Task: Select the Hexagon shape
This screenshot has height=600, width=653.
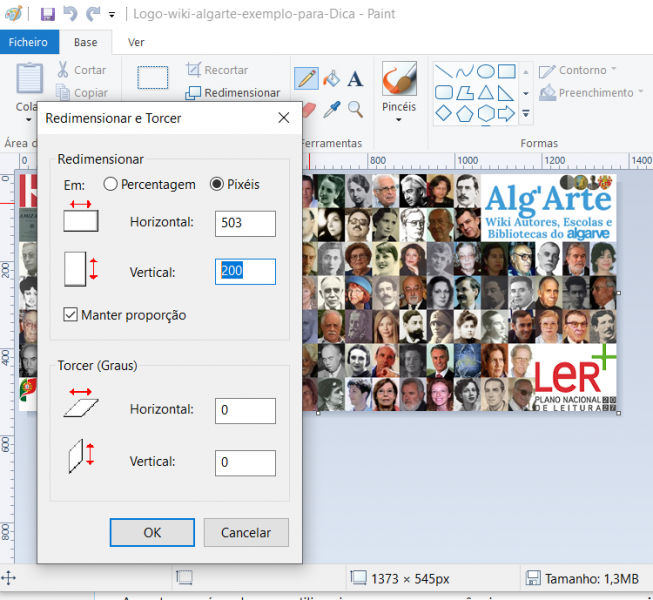Action: [x=486, y=113]
